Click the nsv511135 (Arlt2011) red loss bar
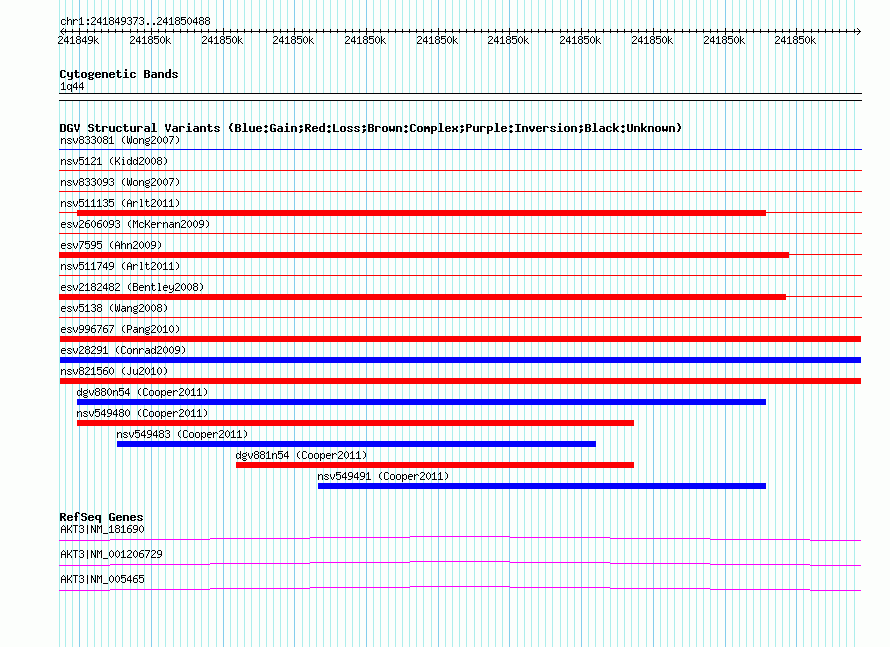The height and width of the screenshot is (647, 890). pos(421,213)
